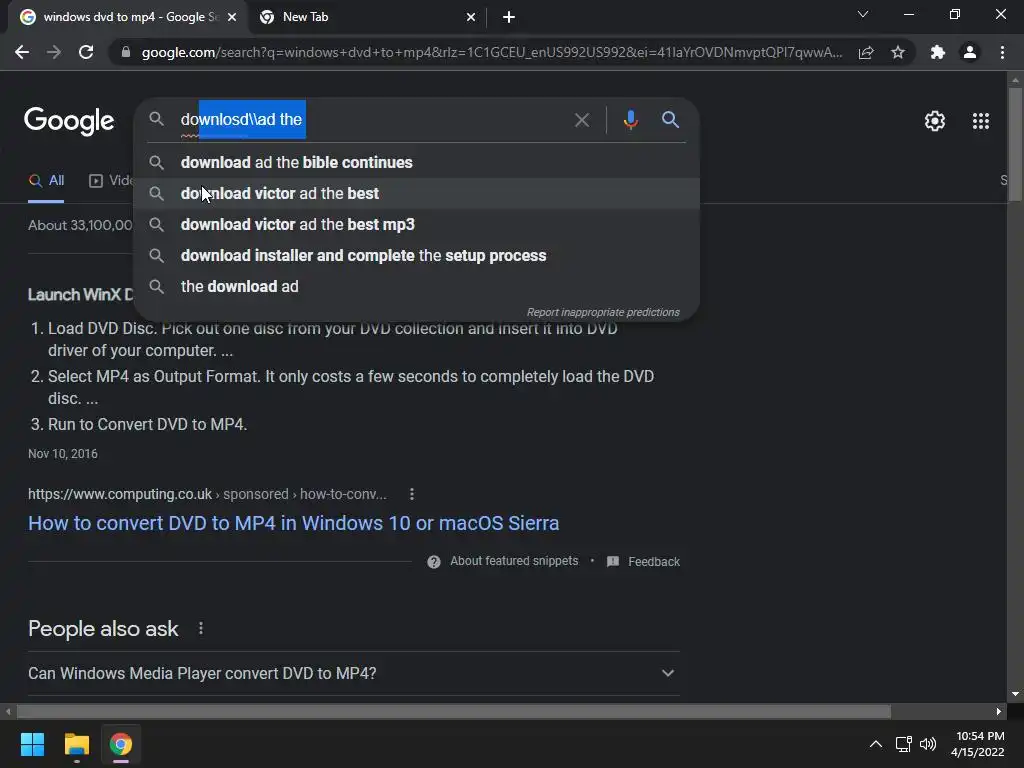Viewport: 1024px width, 768px height.
Task: Click the 'Run to Convert DVD to MP4.' step
Action: click(147, 424)
